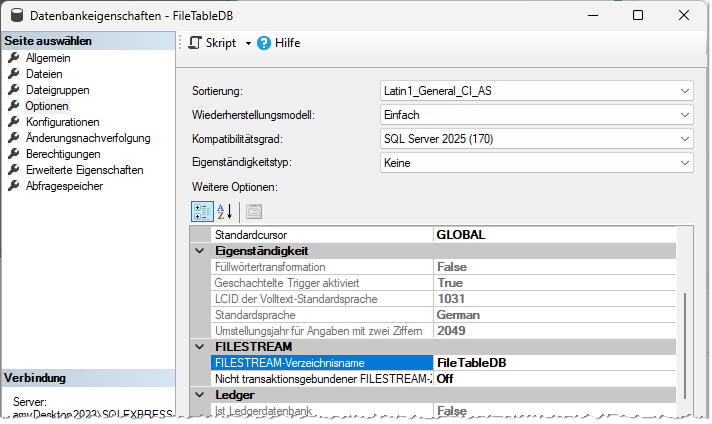Click the blue Hilfe question mark icon
Image resolution: width=712 pixels, height=424 pixels.
click(x=264, y=43)
